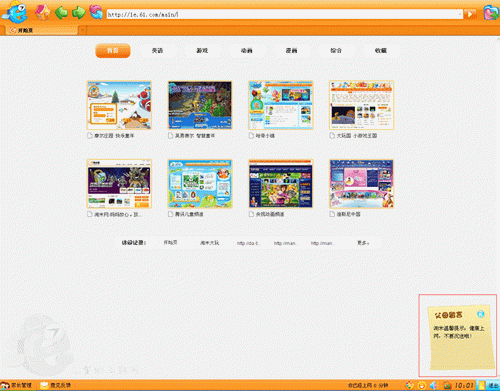Switch to the 游戏 category tab
The width and height of the screenshot is (500, 391).
click(x=202, y=51)
